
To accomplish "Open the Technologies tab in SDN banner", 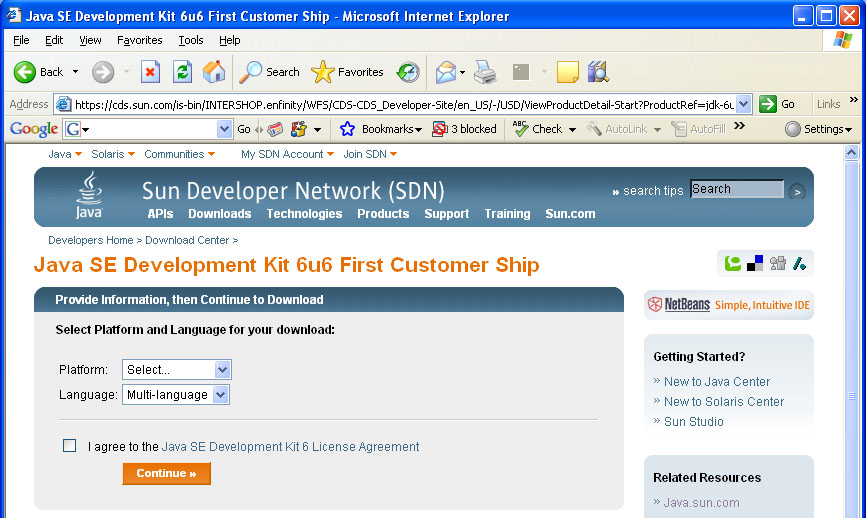I will [304, 214].
